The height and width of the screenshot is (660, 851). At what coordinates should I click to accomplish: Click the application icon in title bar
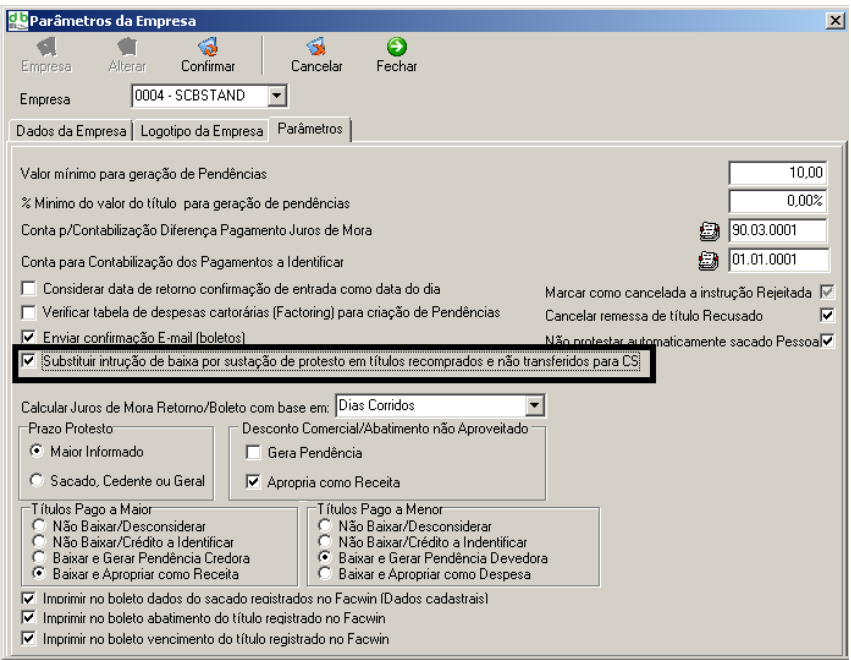coord(17,21)
